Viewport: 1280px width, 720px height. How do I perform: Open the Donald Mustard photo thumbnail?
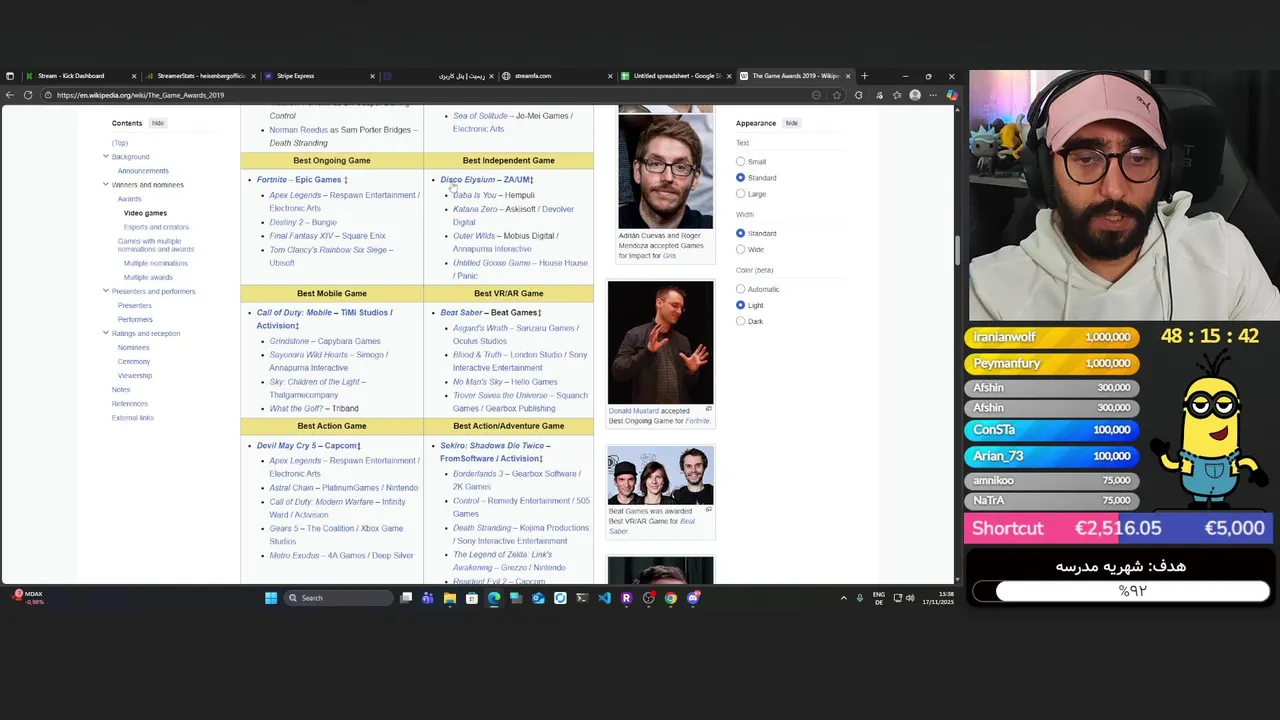660,342
